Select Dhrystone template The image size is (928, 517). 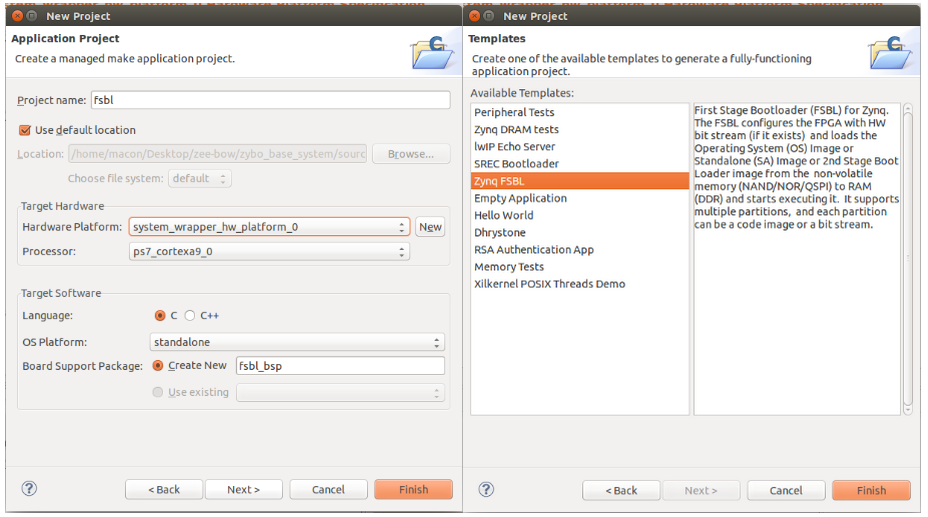[580, 232]
